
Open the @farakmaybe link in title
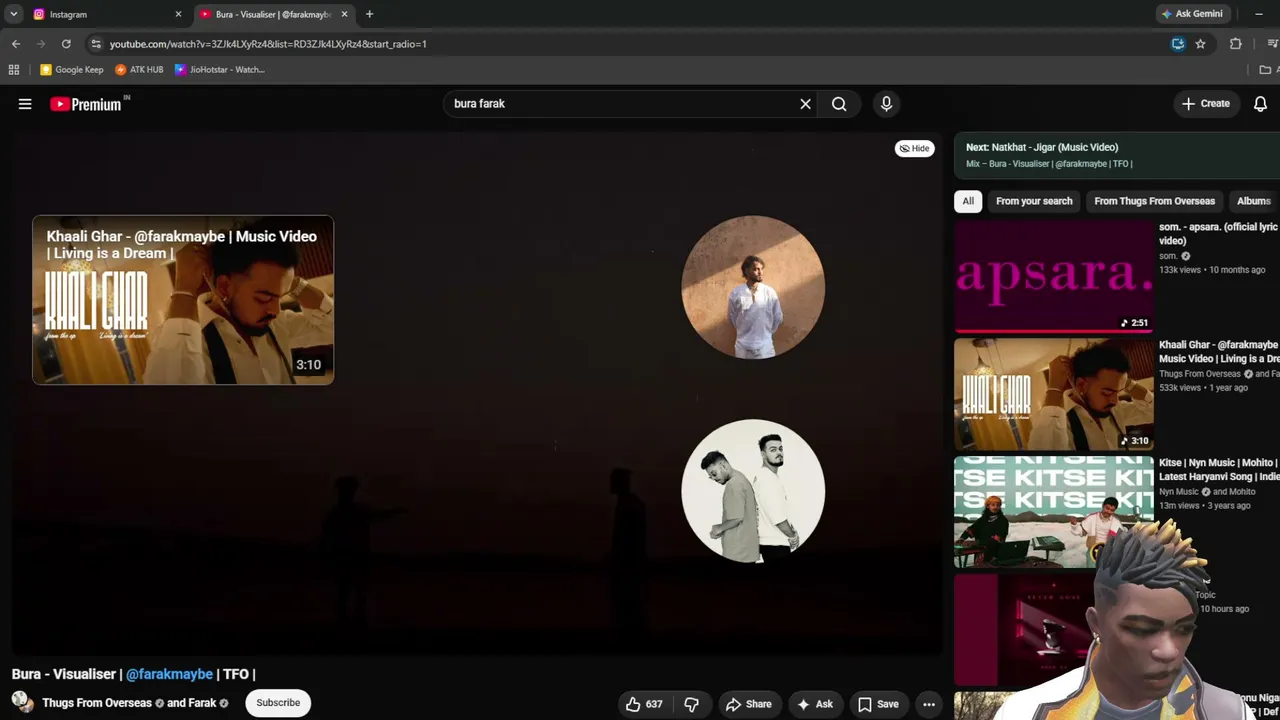(x=169, y=674)
